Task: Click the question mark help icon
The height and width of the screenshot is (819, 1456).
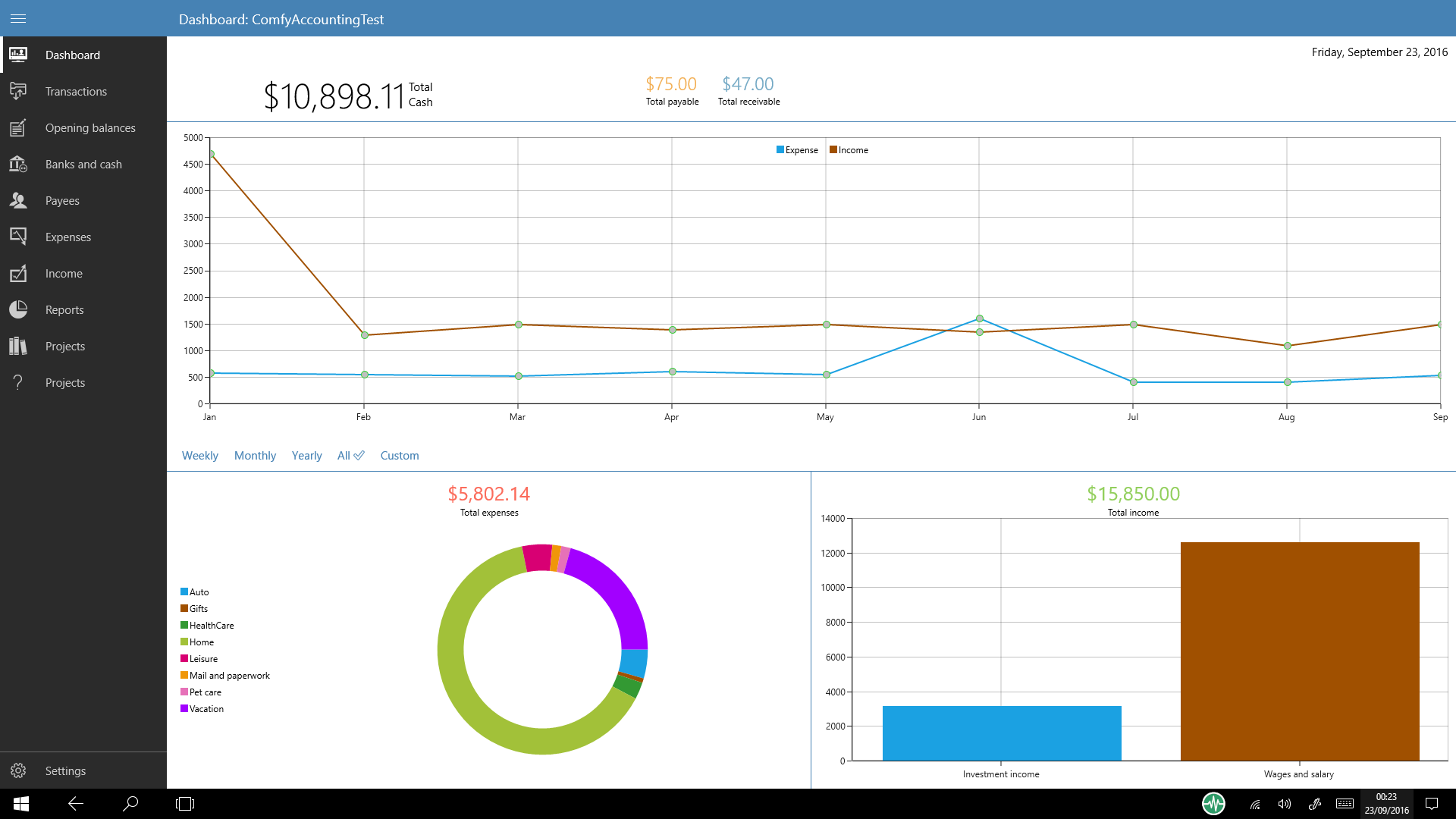Action: pos(18,383)
